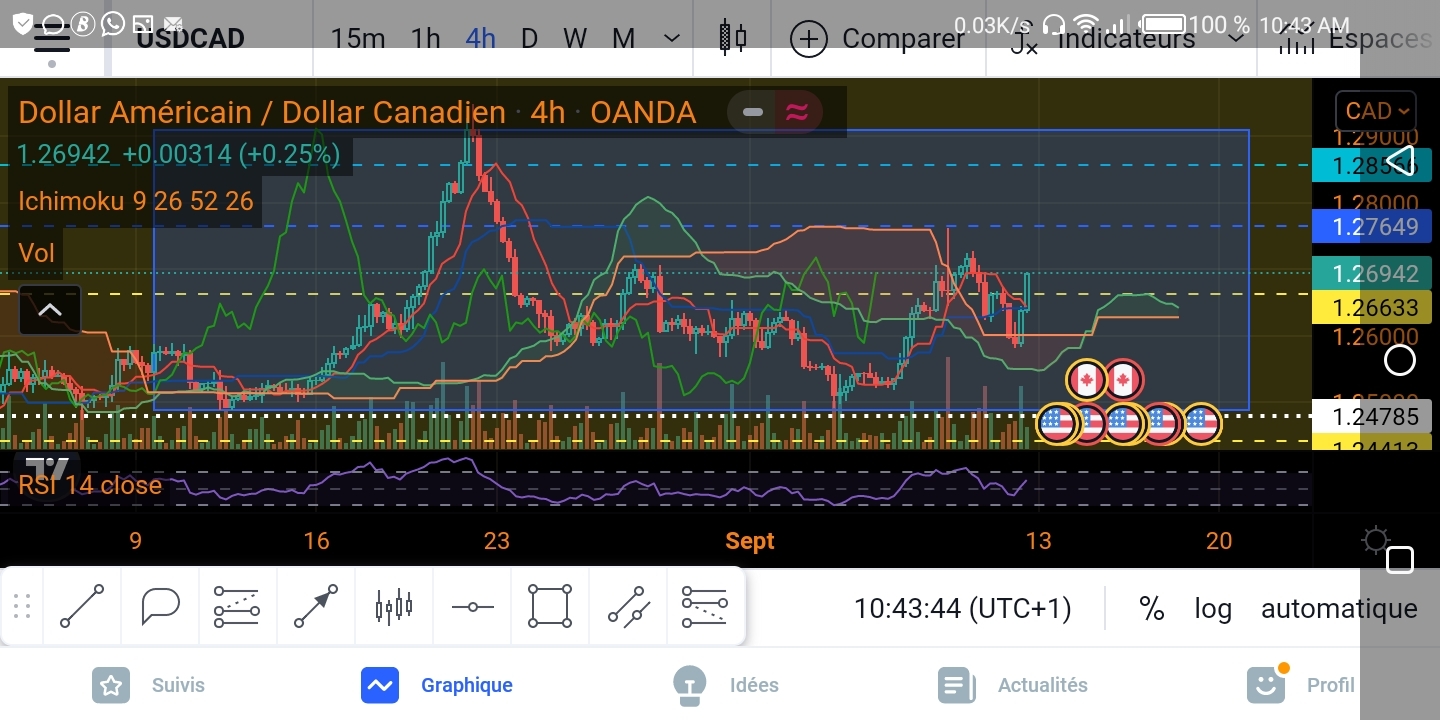Select the horizontal line tool
Screen dimensions: 1440x720
pos(472,606)
